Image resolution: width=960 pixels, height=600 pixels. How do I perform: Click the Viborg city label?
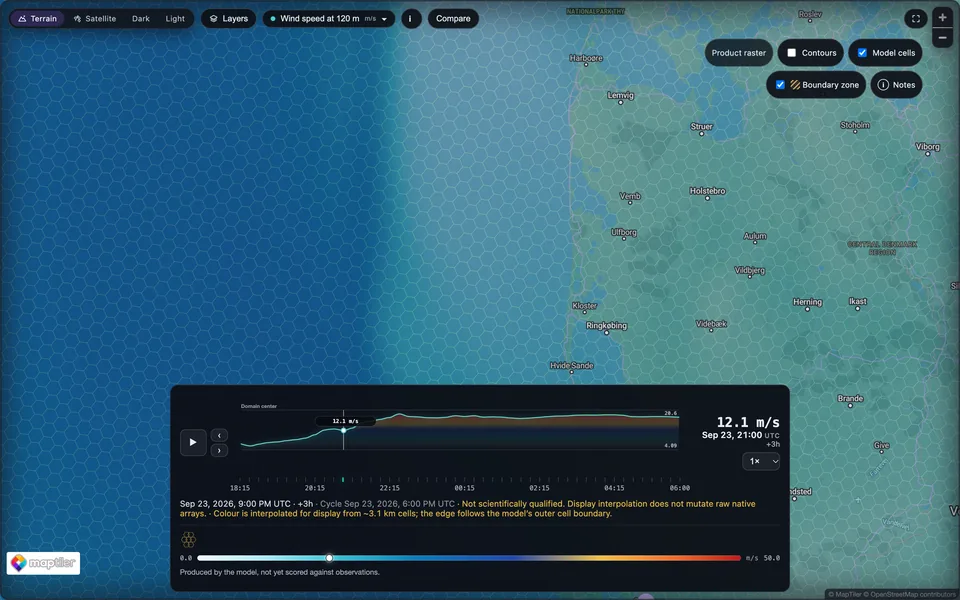[x=927, y=147]
